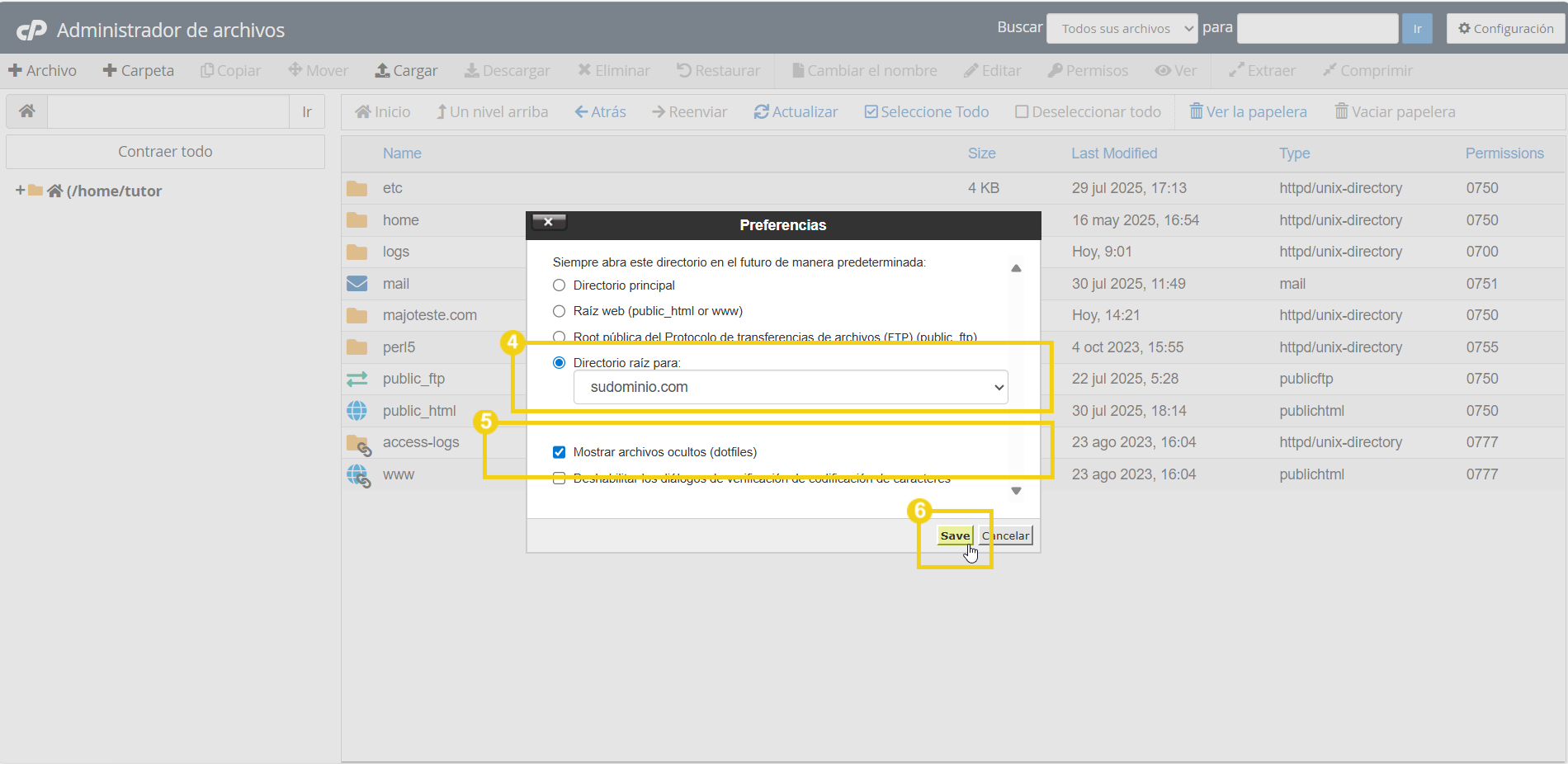Click the Descargar toolbar item
This screenshot has height=764, width=1568.
click(507, 71)
